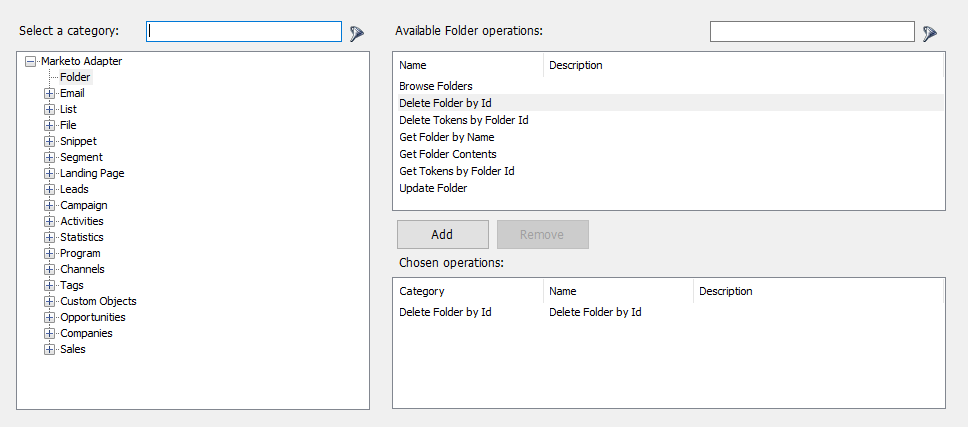This screenshot has width=968, height=427.
Task: Expand the Email category node
Action: coord(49,93)
